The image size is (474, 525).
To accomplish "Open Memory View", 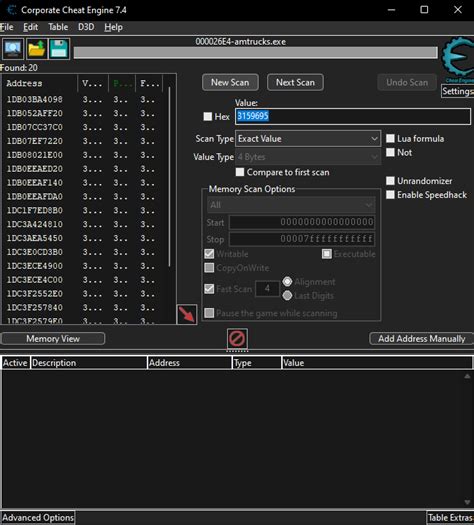I will (x=53, y=339).
